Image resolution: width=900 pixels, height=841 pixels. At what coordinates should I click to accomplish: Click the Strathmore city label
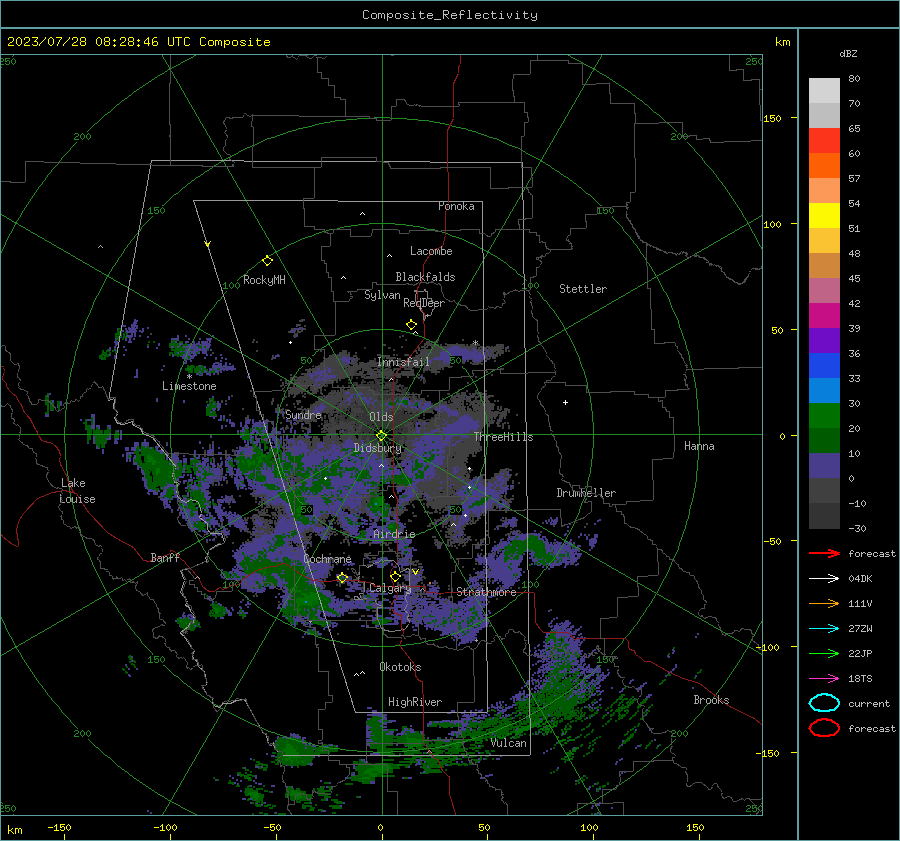click(486, 592)
